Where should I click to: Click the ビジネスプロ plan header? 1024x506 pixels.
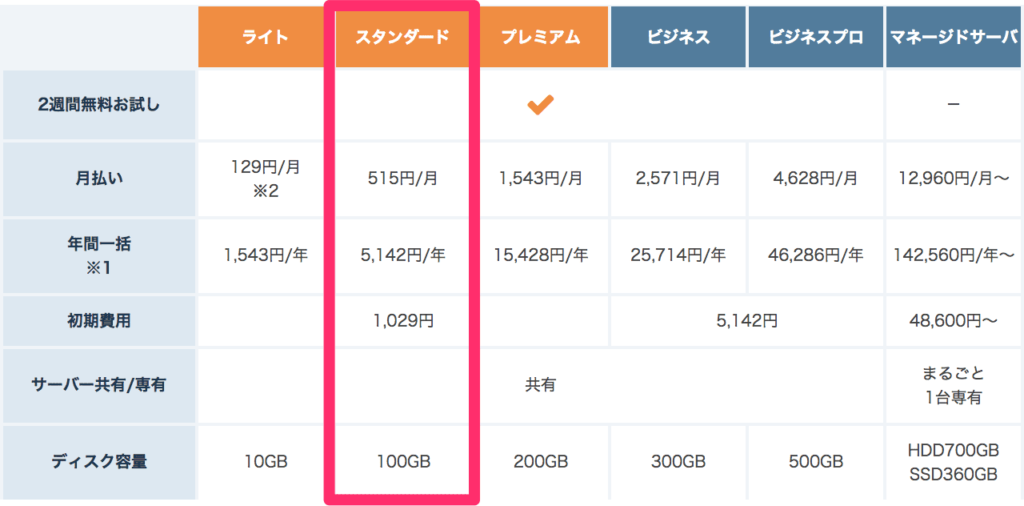pos(816,37)
